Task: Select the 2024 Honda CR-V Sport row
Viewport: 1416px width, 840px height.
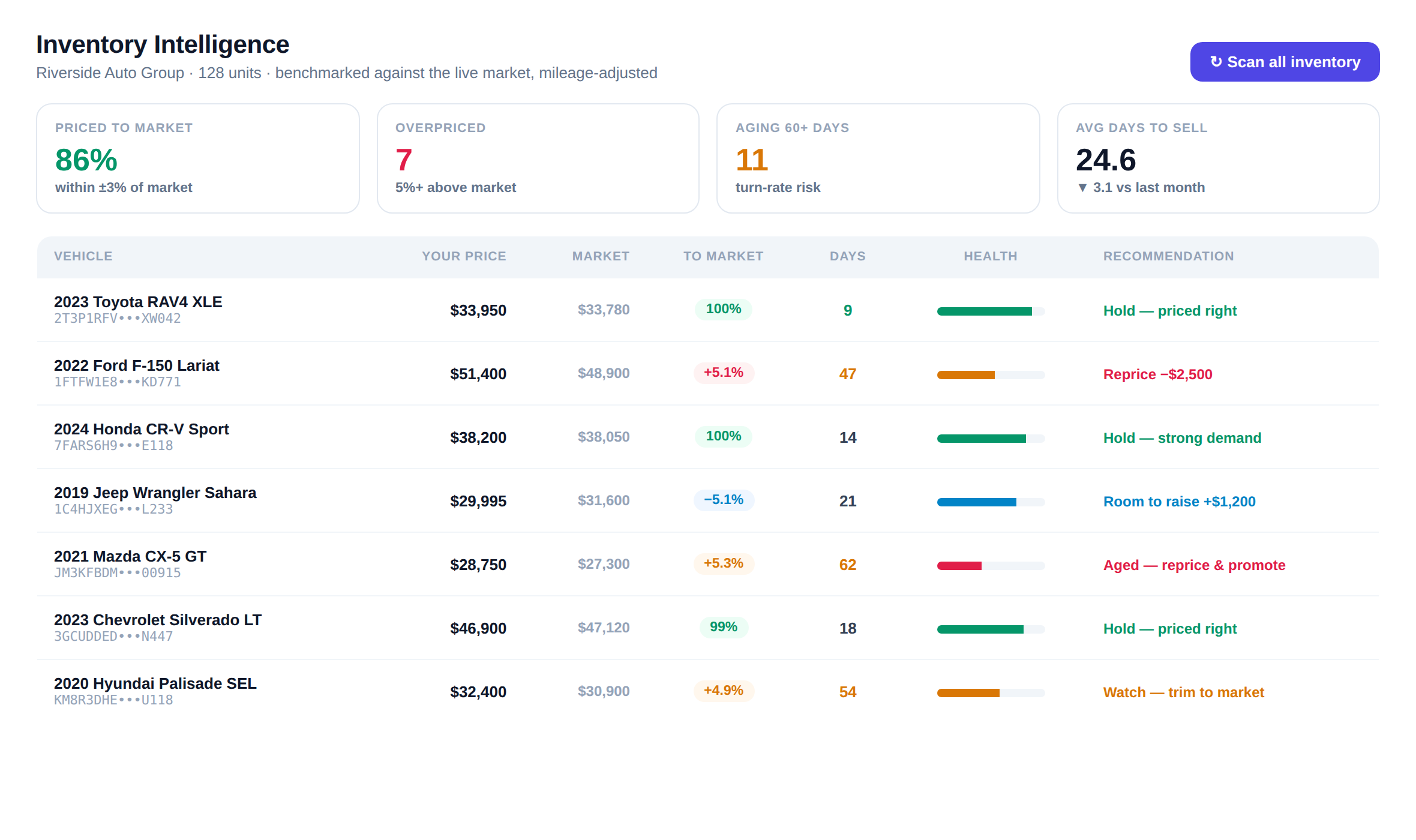Action: click(708, 437)
